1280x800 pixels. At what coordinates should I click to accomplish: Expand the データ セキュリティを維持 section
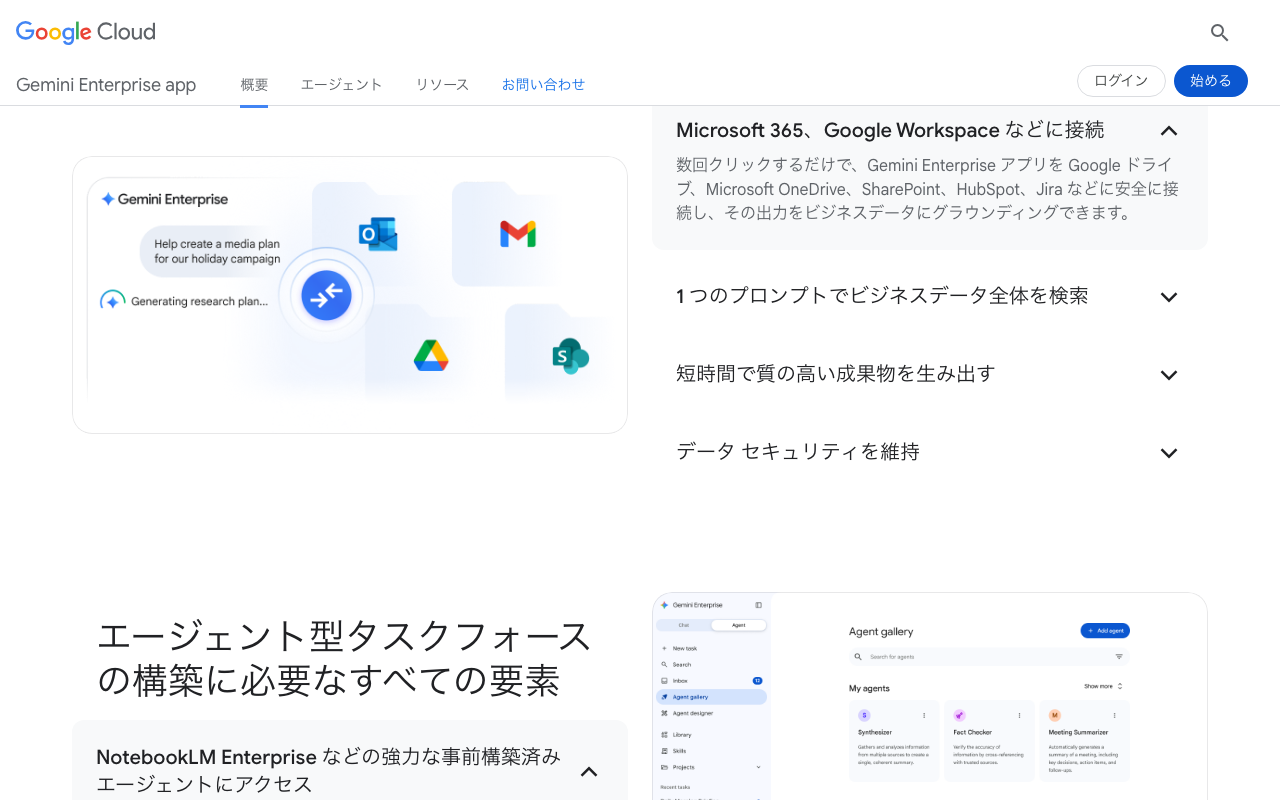click(1169, 453)
